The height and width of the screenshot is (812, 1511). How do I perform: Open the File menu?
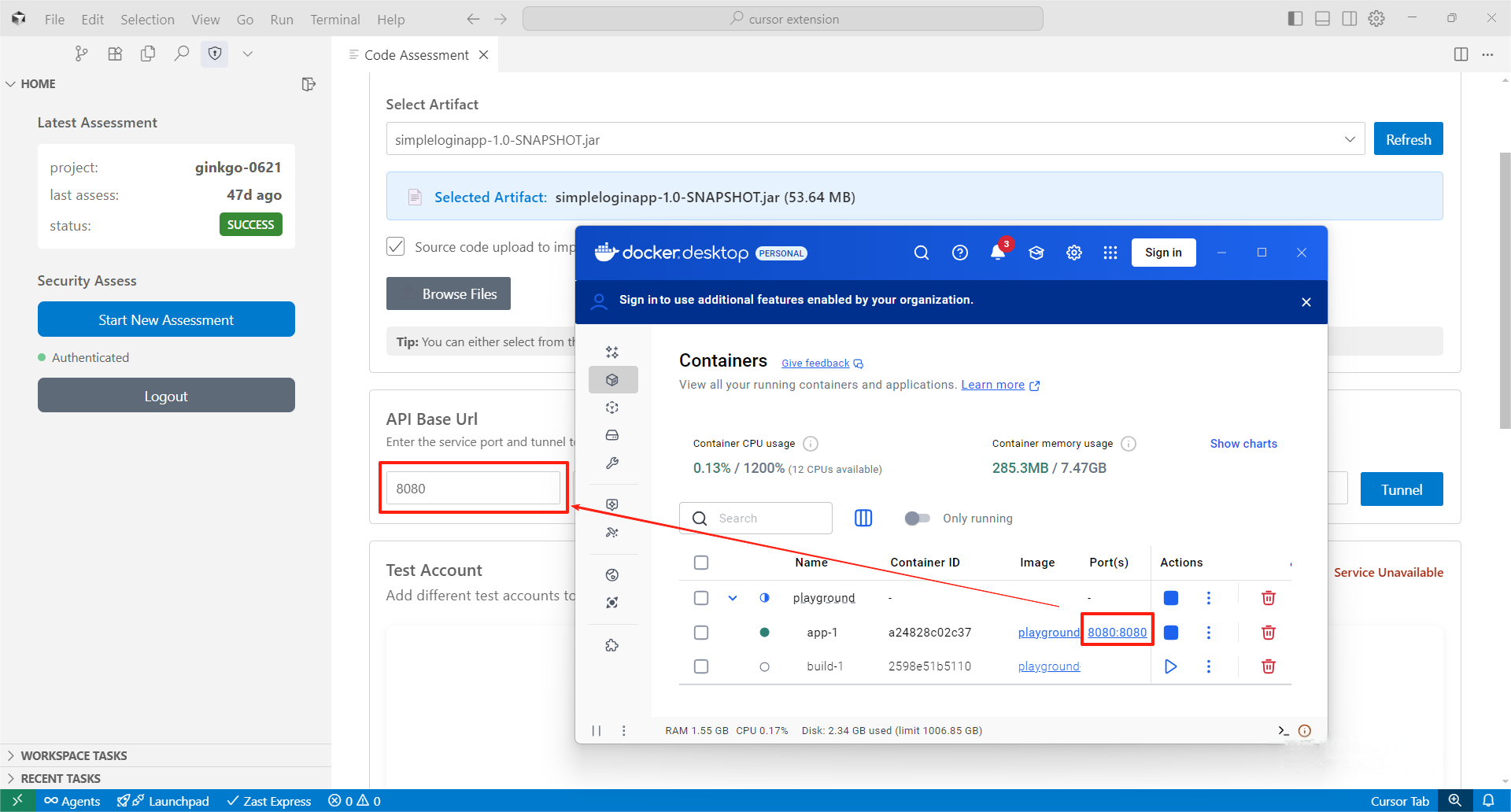pyautogui.click(x=54, y=19)
